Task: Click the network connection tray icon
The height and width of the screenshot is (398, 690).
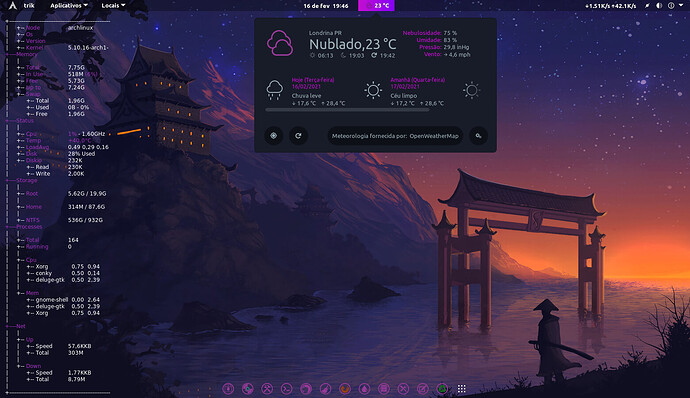Action: (647, 6)
